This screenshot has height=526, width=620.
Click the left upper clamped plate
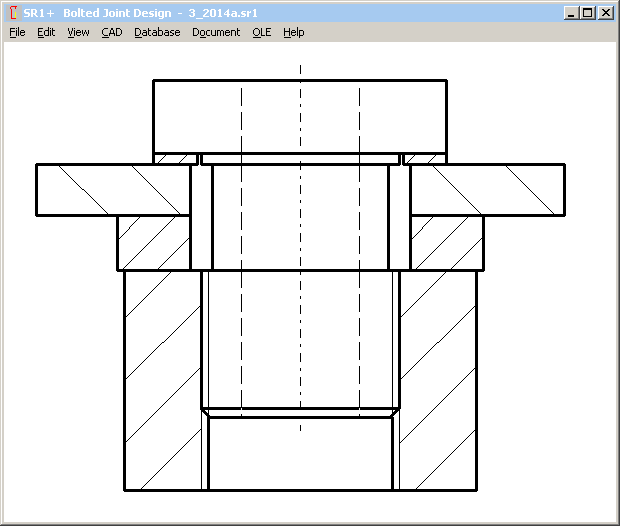112,189
